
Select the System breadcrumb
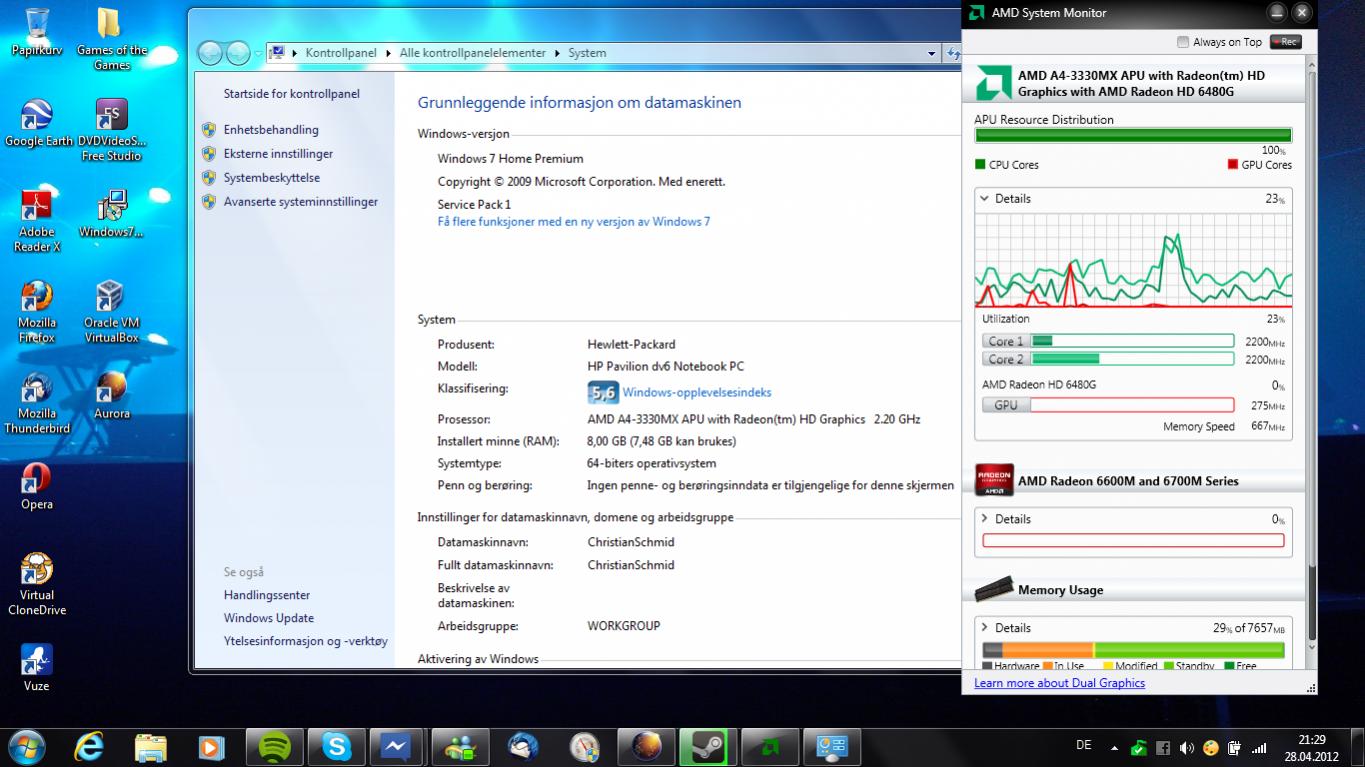point(587,53)
